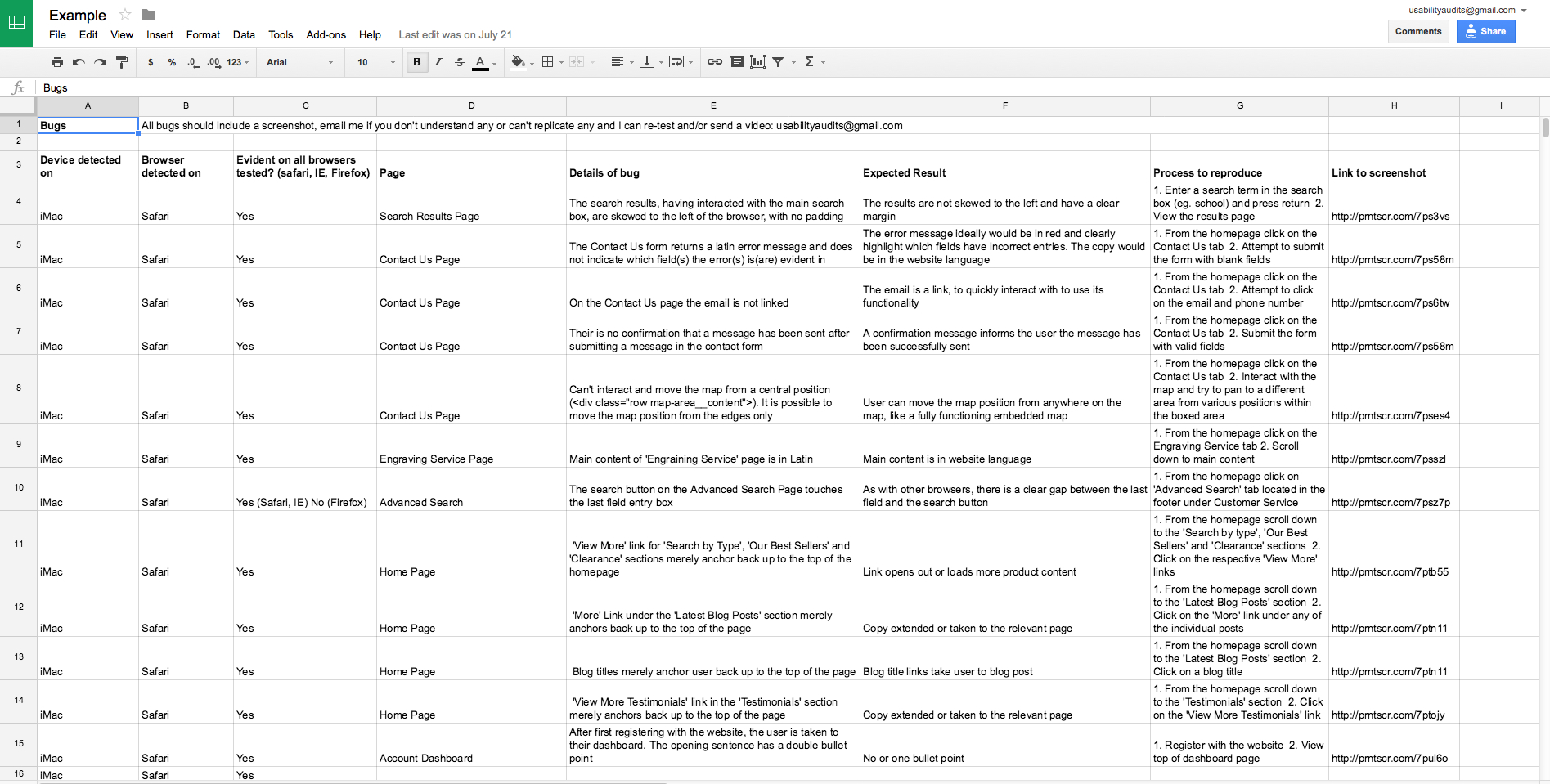
Task: Star the Example spreadsheet
Action: pos(125,15)
